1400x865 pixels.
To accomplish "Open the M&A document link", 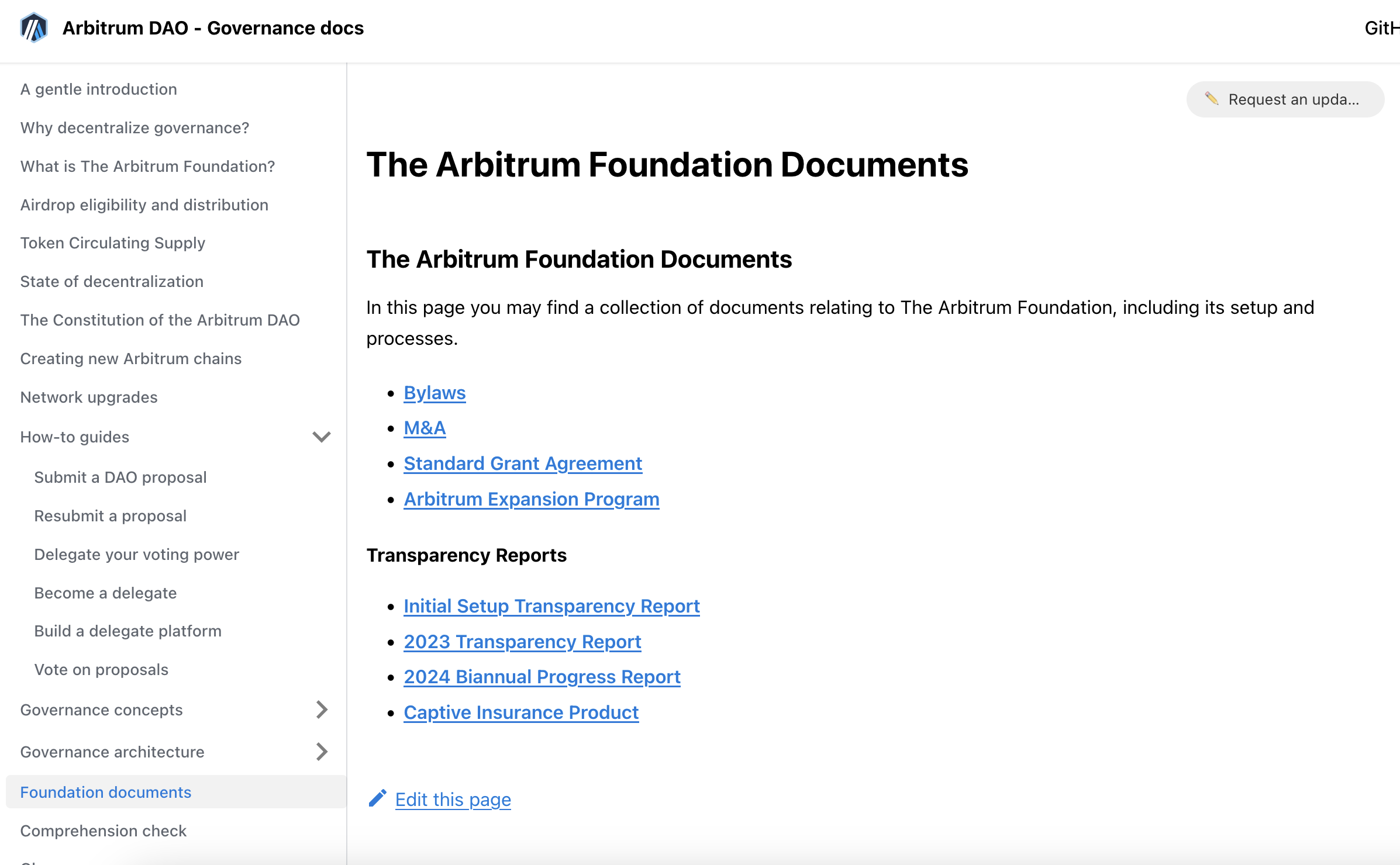I will (425, 428).
